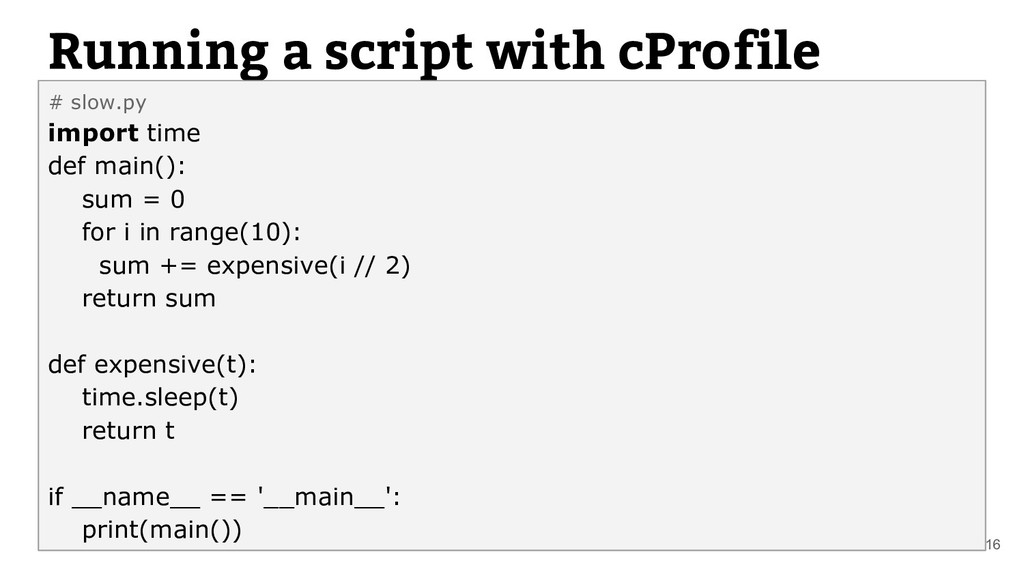Click the 'for i in range(10):' line
Viewport: 1024px width, 576px height.
(x=191, y=232)
